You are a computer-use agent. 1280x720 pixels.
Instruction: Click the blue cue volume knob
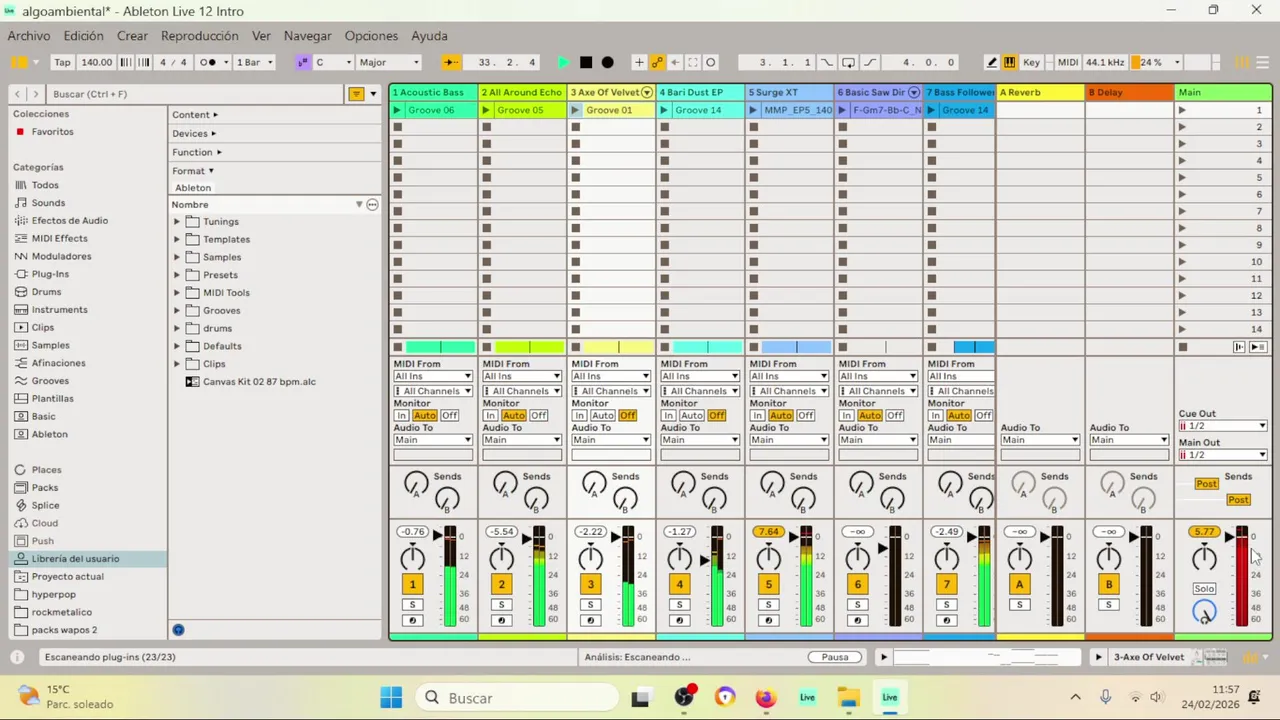(1204, 611)
